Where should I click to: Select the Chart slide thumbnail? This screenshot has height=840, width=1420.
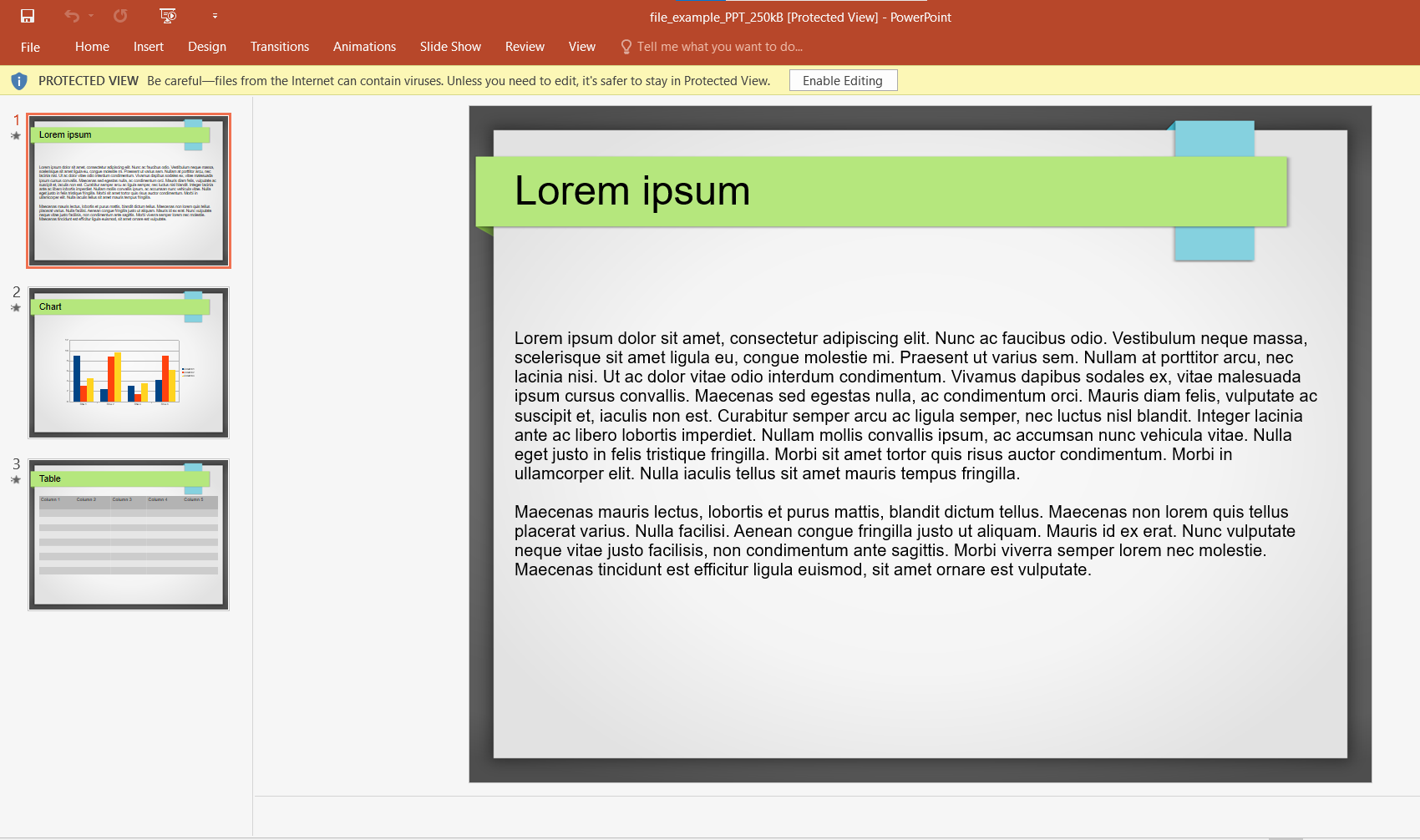(129, 363)
